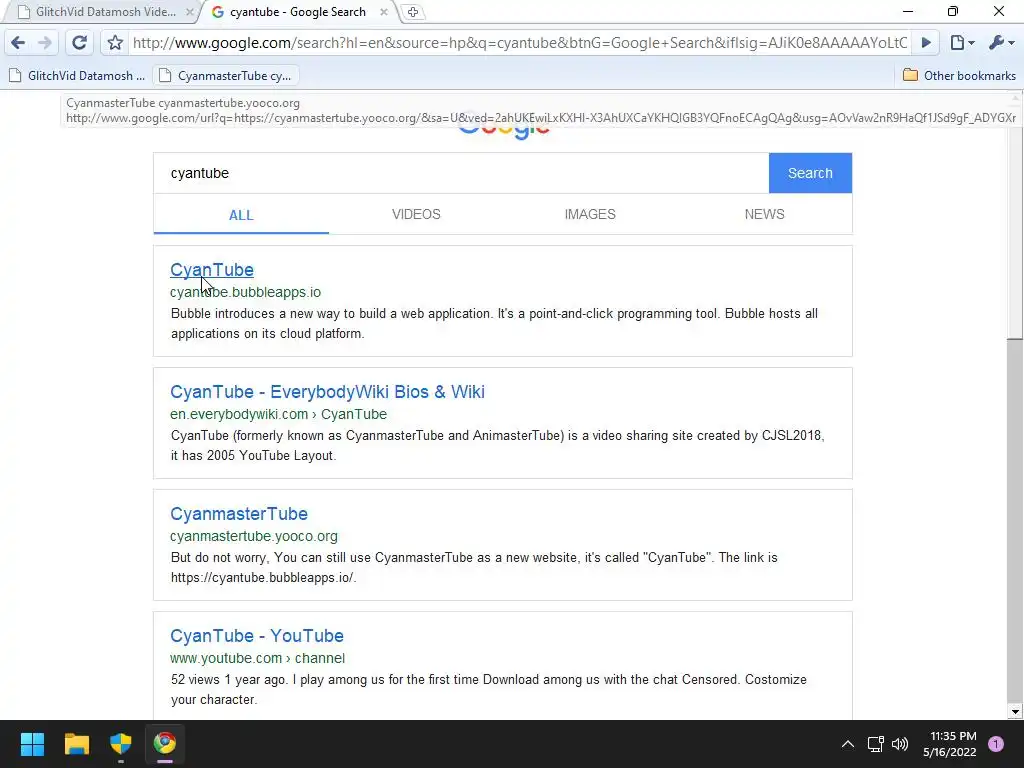Click the www.youtube.com › channel URL text
Image resolution: width=1024 pixels, height=768 pixels.
(x=257, y=658)
